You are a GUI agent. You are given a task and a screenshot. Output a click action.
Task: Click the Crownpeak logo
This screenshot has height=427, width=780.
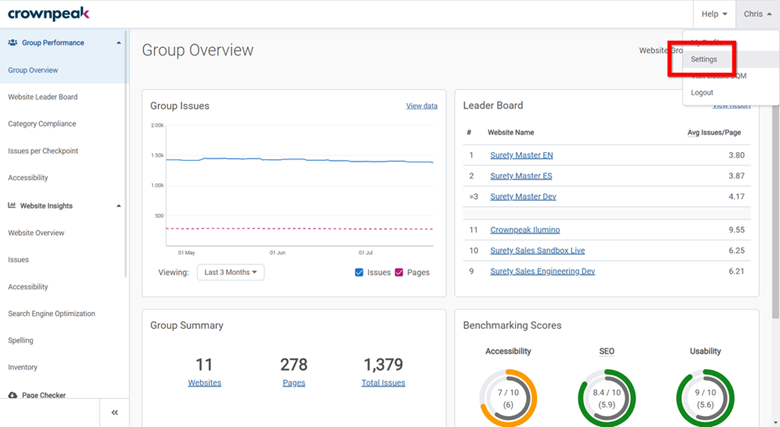click(48, 13)
